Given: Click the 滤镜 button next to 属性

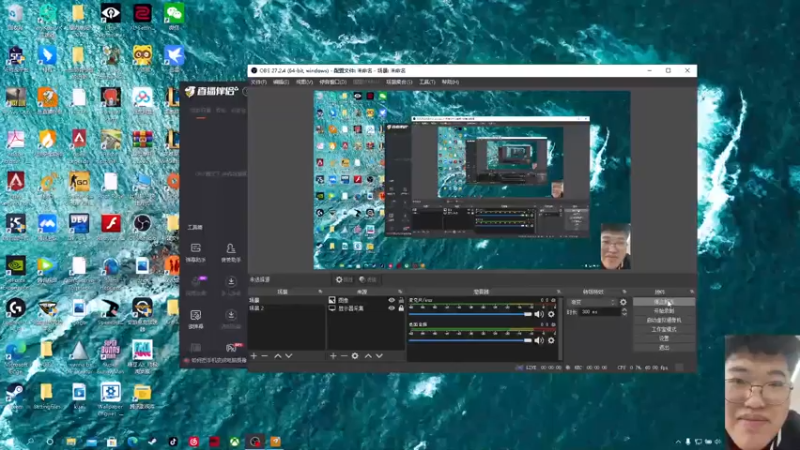Looking at the screenshot, I should pyautogui.click(x=367, y=280).
